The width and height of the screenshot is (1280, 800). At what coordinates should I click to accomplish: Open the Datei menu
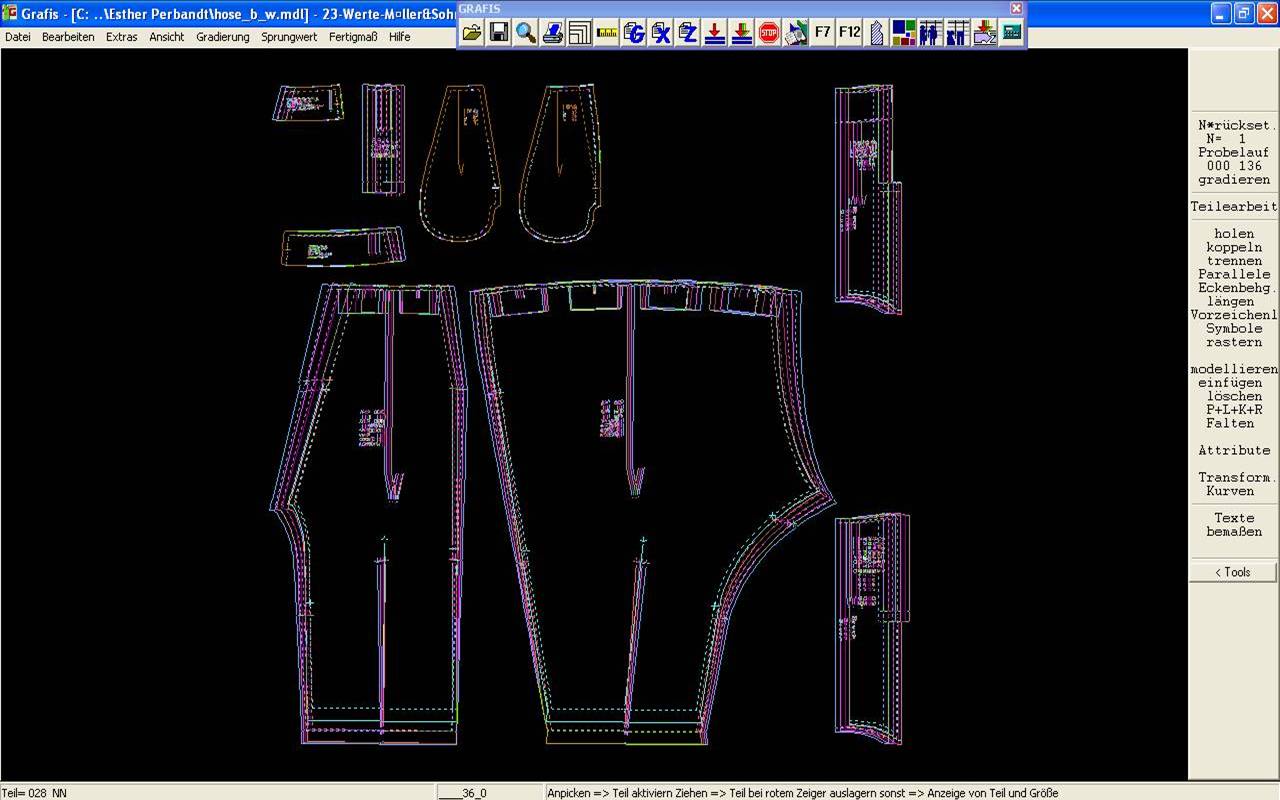coord(18,37)
